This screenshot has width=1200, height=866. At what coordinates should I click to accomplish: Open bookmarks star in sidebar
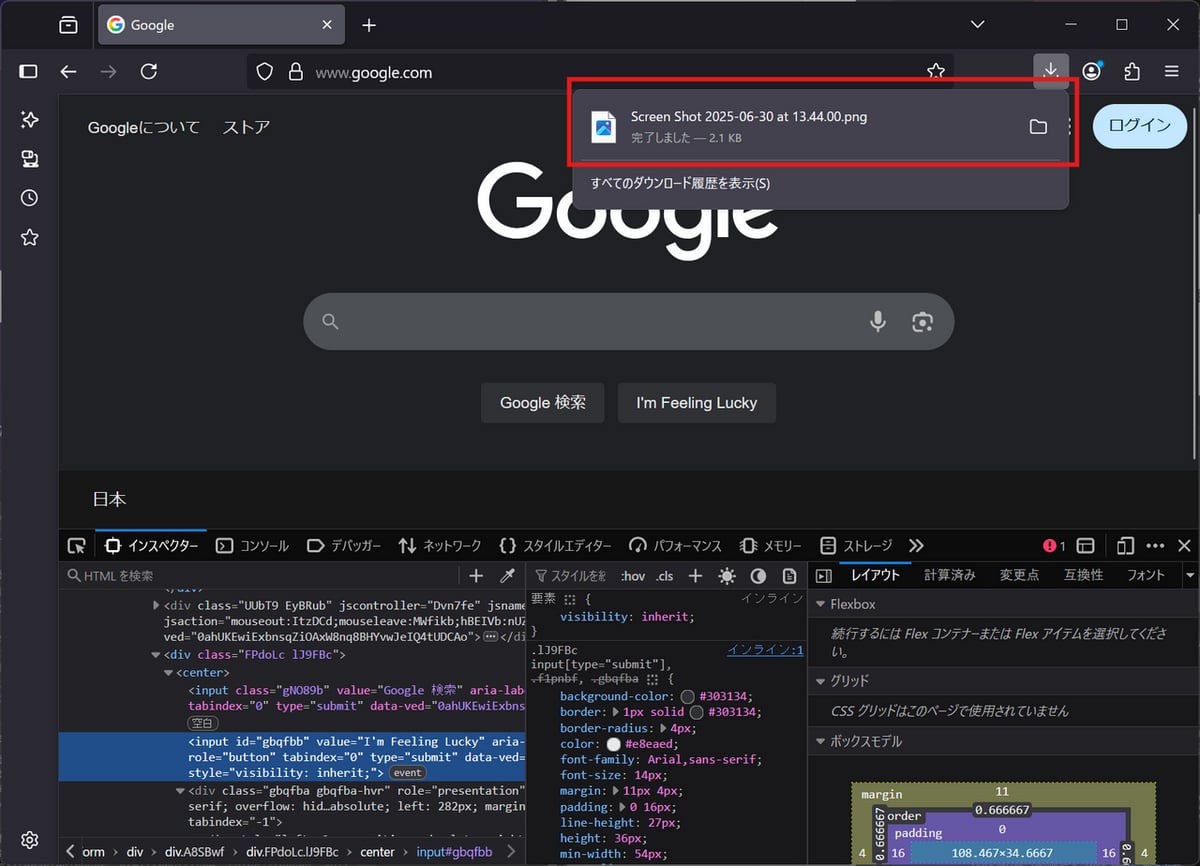[x=29, y=237]
